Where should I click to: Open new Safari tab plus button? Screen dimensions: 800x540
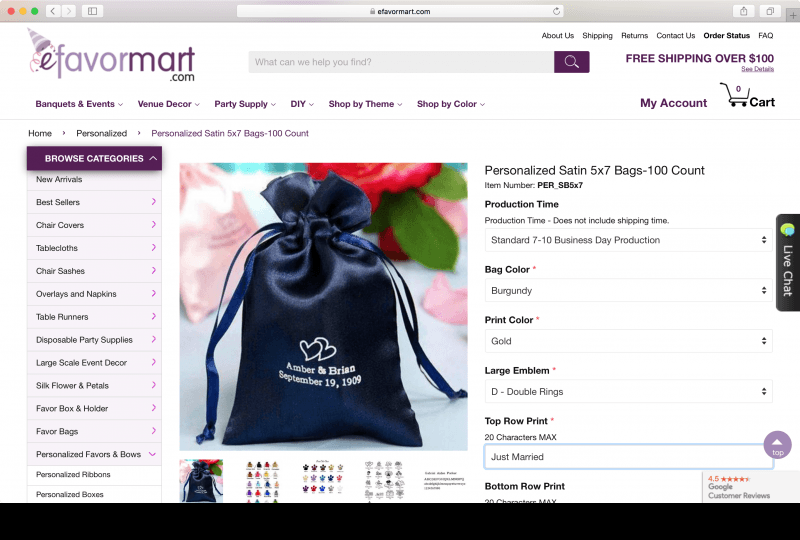point(793,15)
